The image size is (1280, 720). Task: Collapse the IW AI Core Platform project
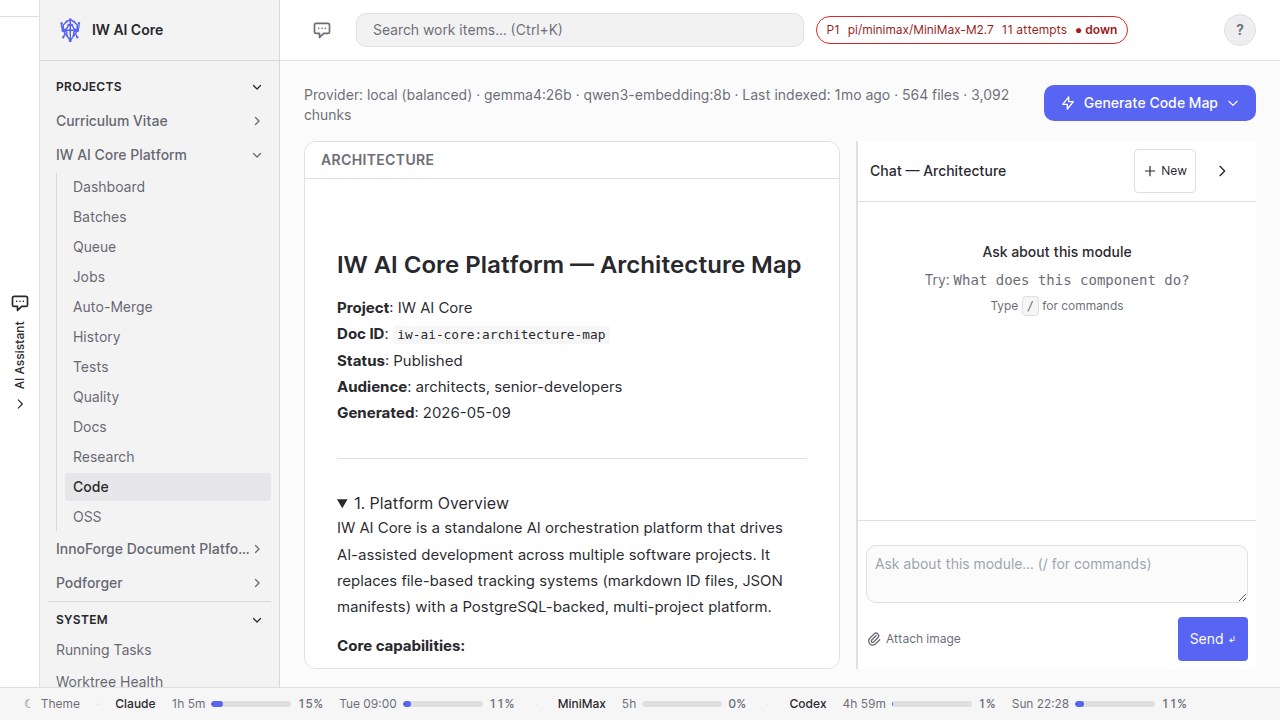pyautogui.click(x=257, y=155)
